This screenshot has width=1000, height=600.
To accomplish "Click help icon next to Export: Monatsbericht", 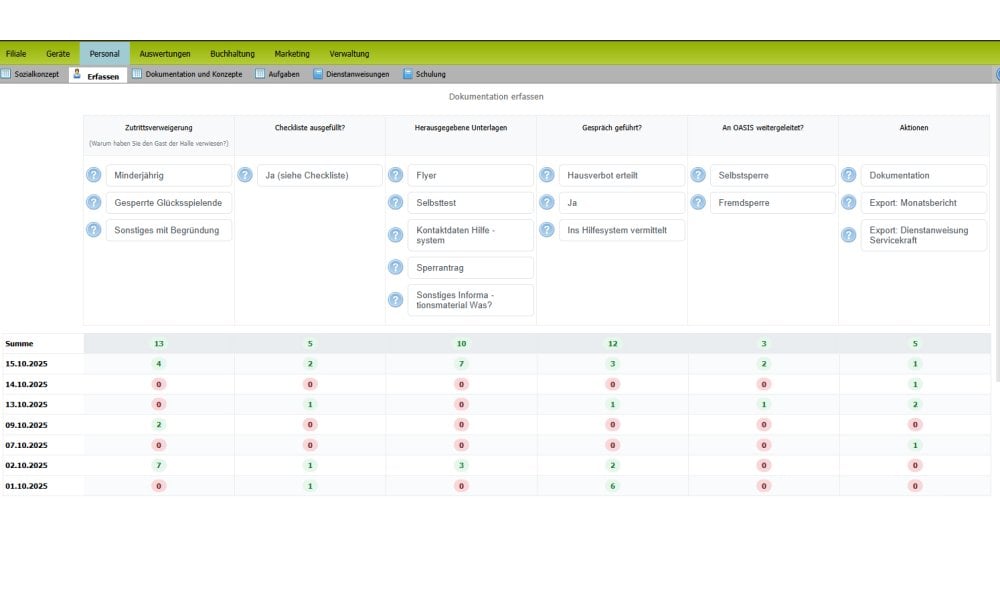I will click(848, 202).
